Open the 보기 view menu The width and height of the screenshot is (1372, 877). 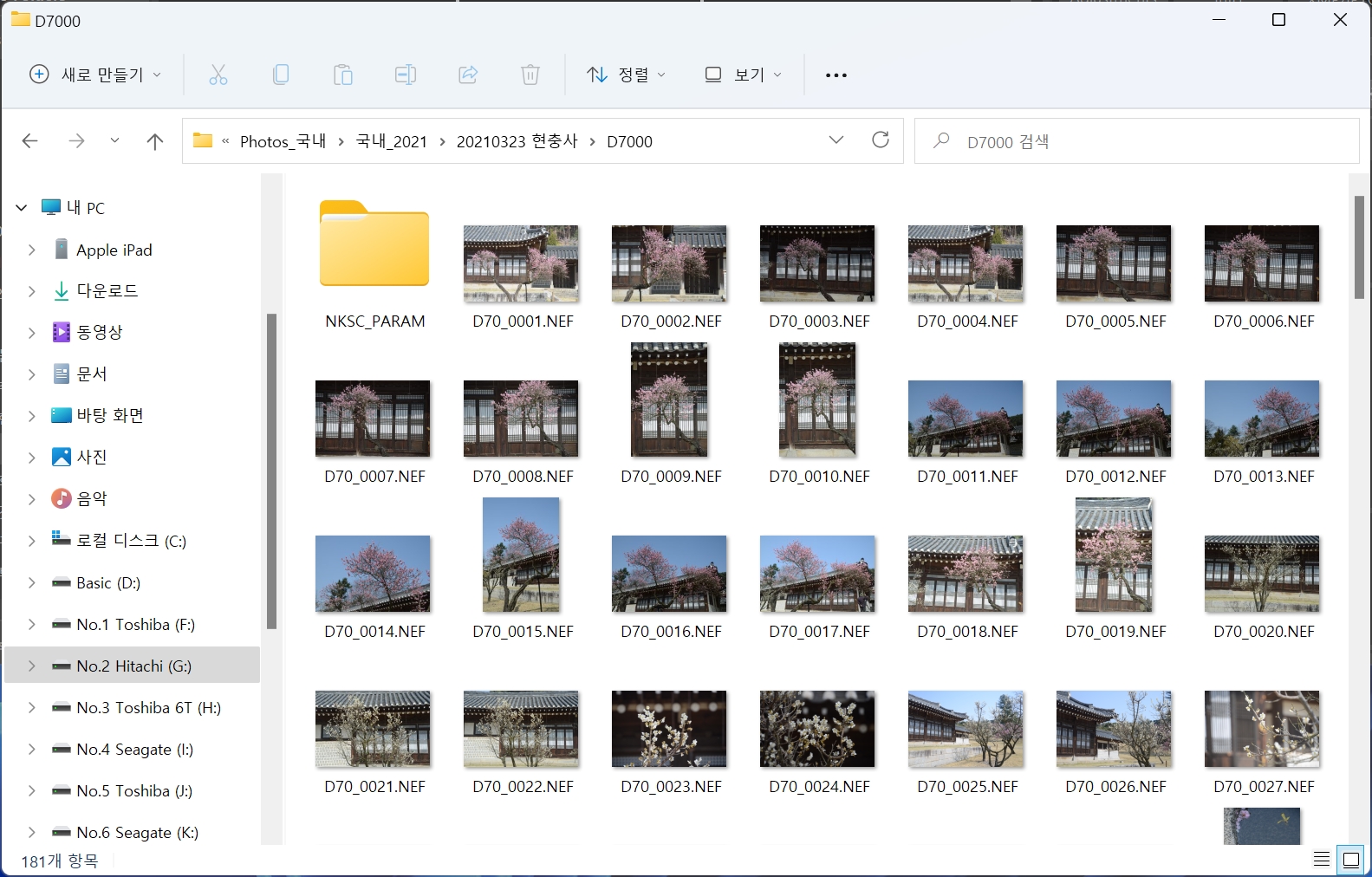pyautogui.click(x=744, y=75)
